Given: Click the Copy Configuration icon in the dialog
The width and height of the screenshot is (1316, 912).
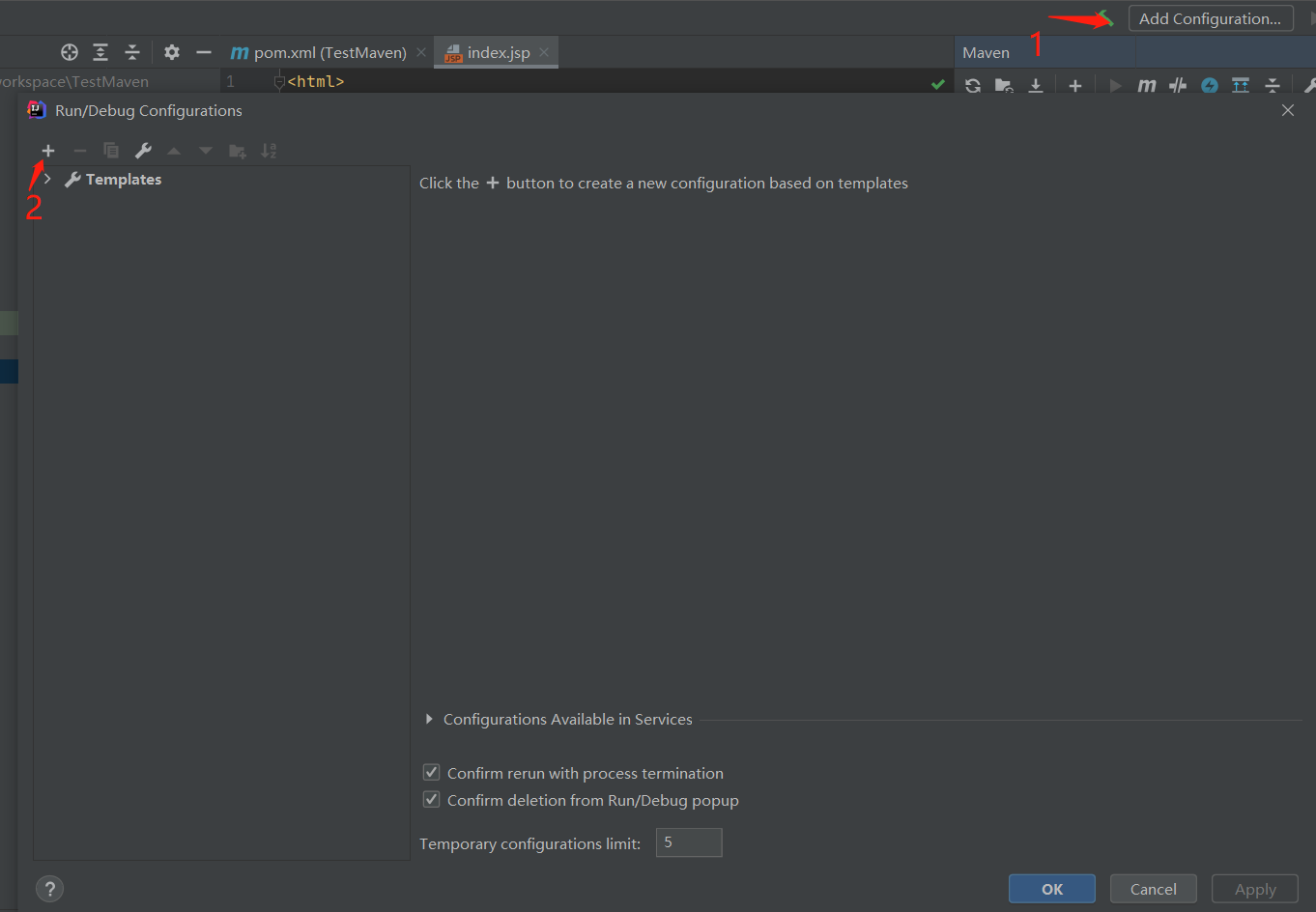Looking at the screenshot, I should pos(111,151).
